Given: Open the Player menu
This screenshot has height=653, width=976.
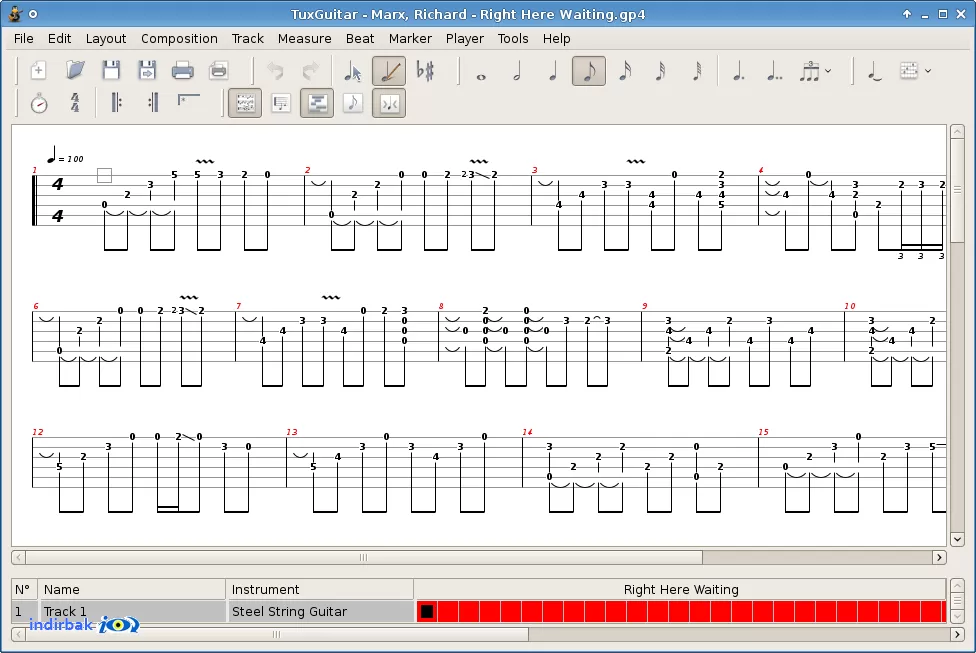Looking at the screenshot, I should point(464,39).
